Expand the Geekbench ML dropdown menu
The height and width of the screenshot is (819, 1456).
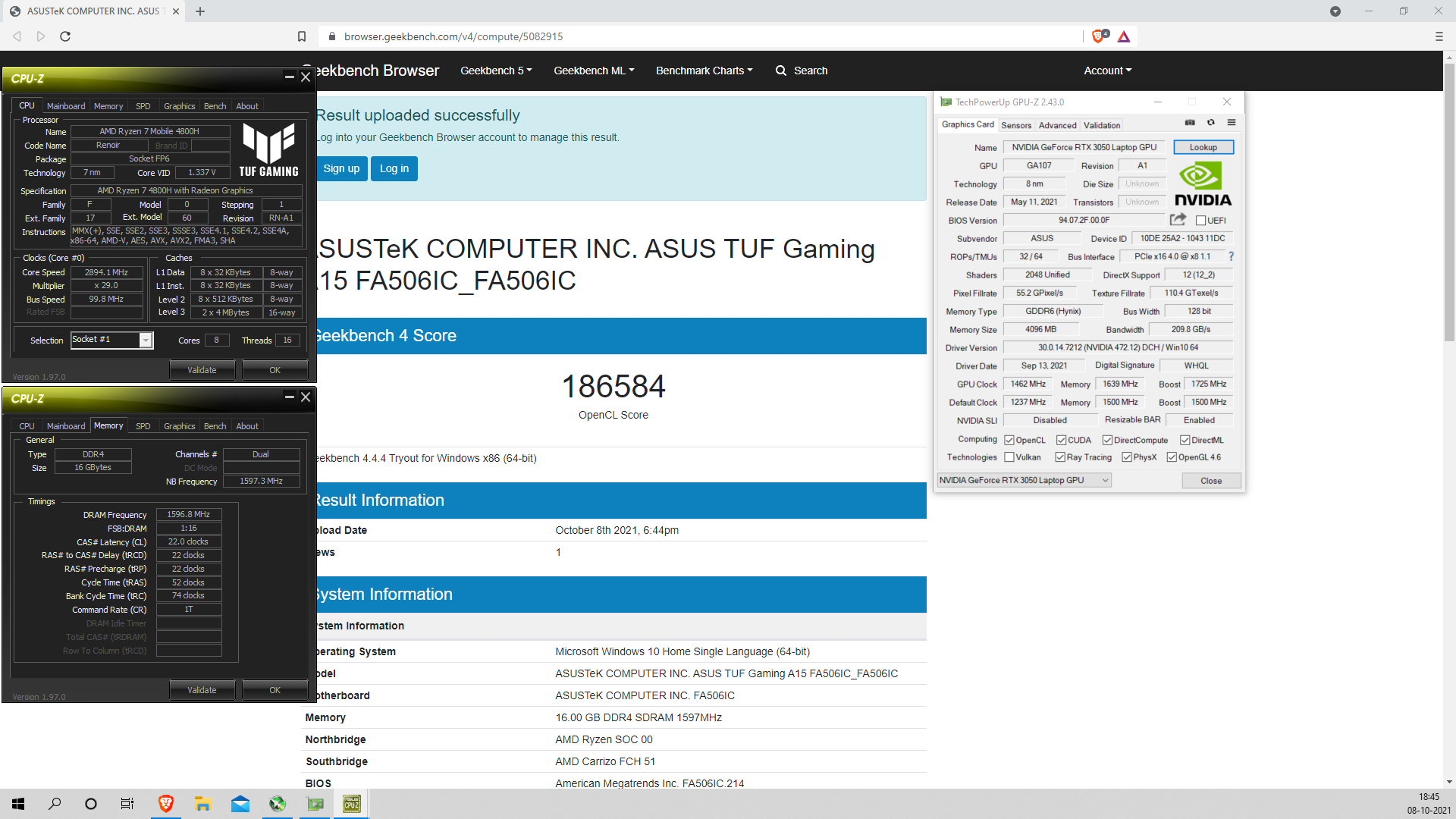[x=594, y=71]
